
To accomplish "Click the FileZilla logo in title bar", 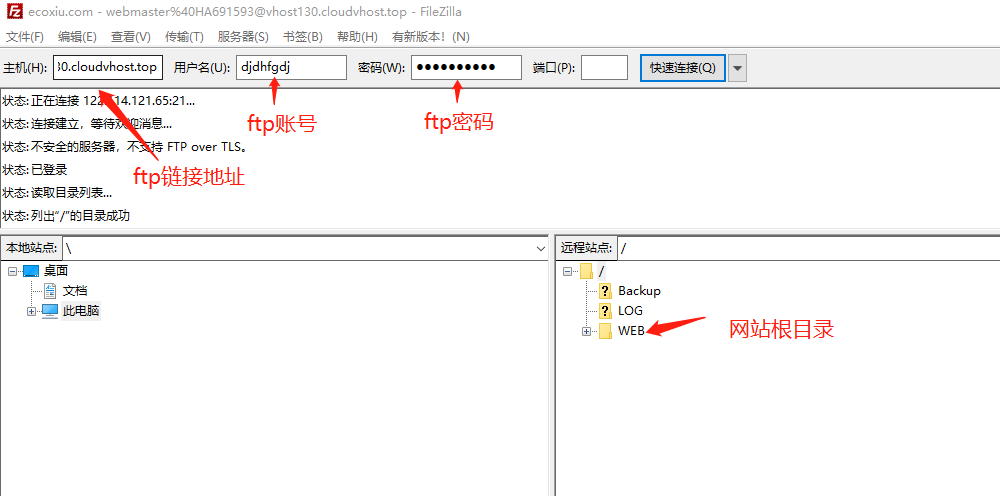I will 11,11.
